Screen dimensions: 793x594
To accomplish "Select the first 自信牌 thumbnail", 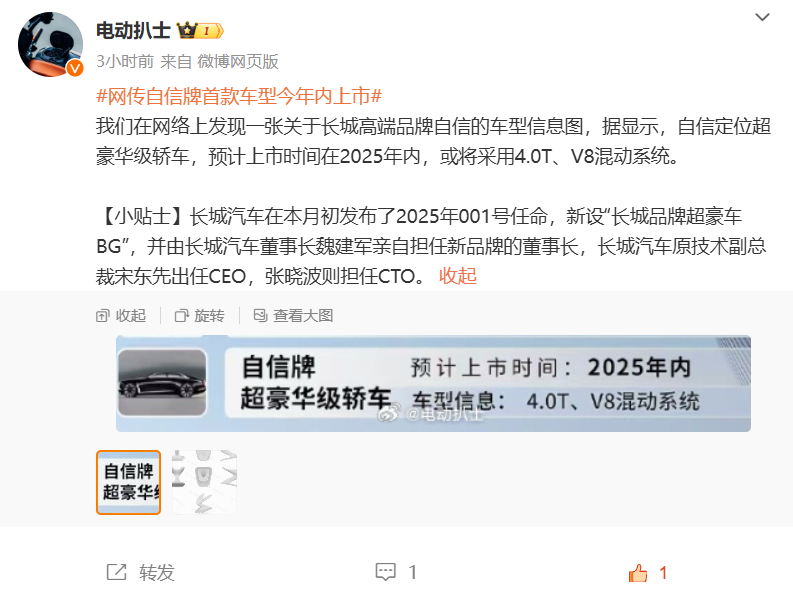I will click(x=128, y=482).
